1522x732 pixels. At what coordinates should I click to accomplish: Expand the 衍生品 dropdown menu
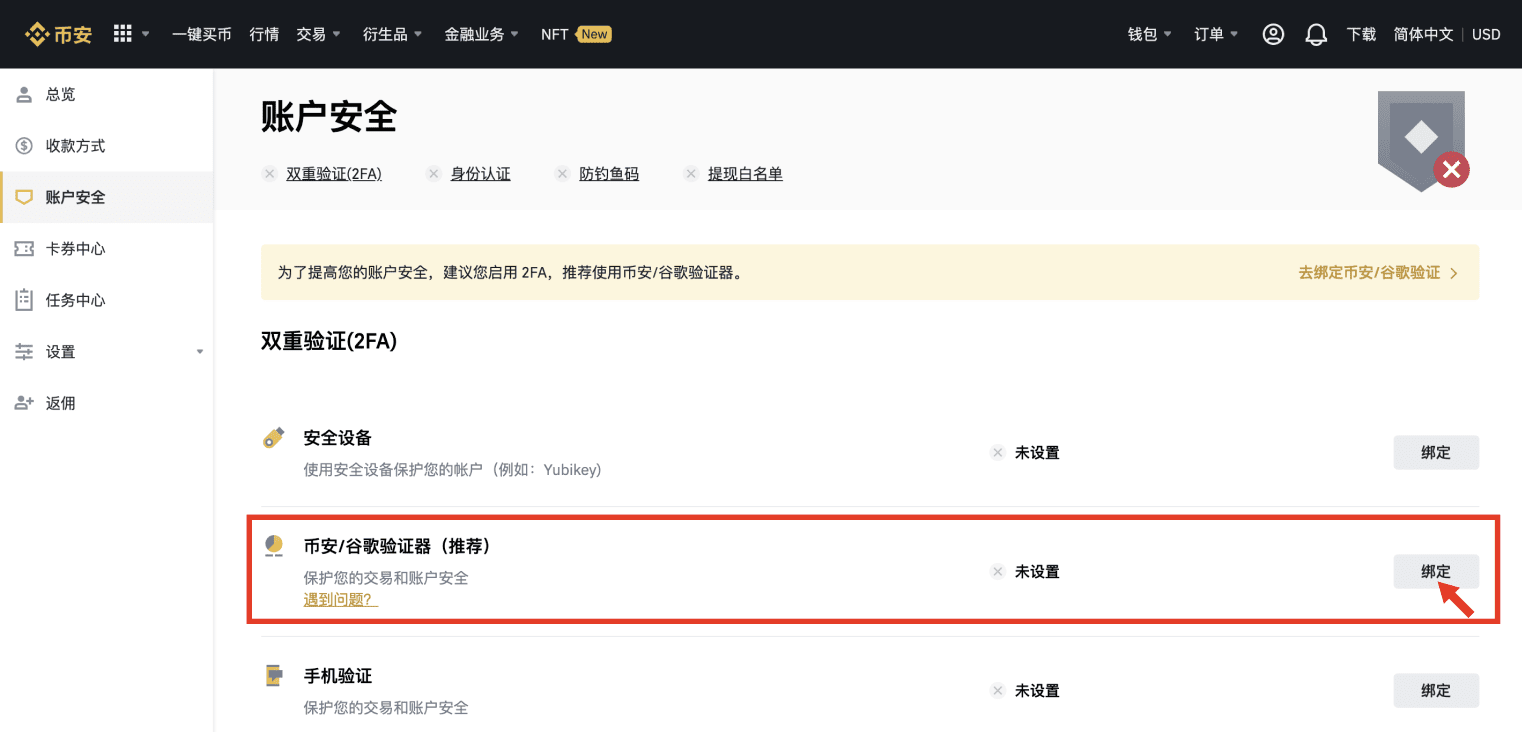pyautogui.click(x=393, y=34)
